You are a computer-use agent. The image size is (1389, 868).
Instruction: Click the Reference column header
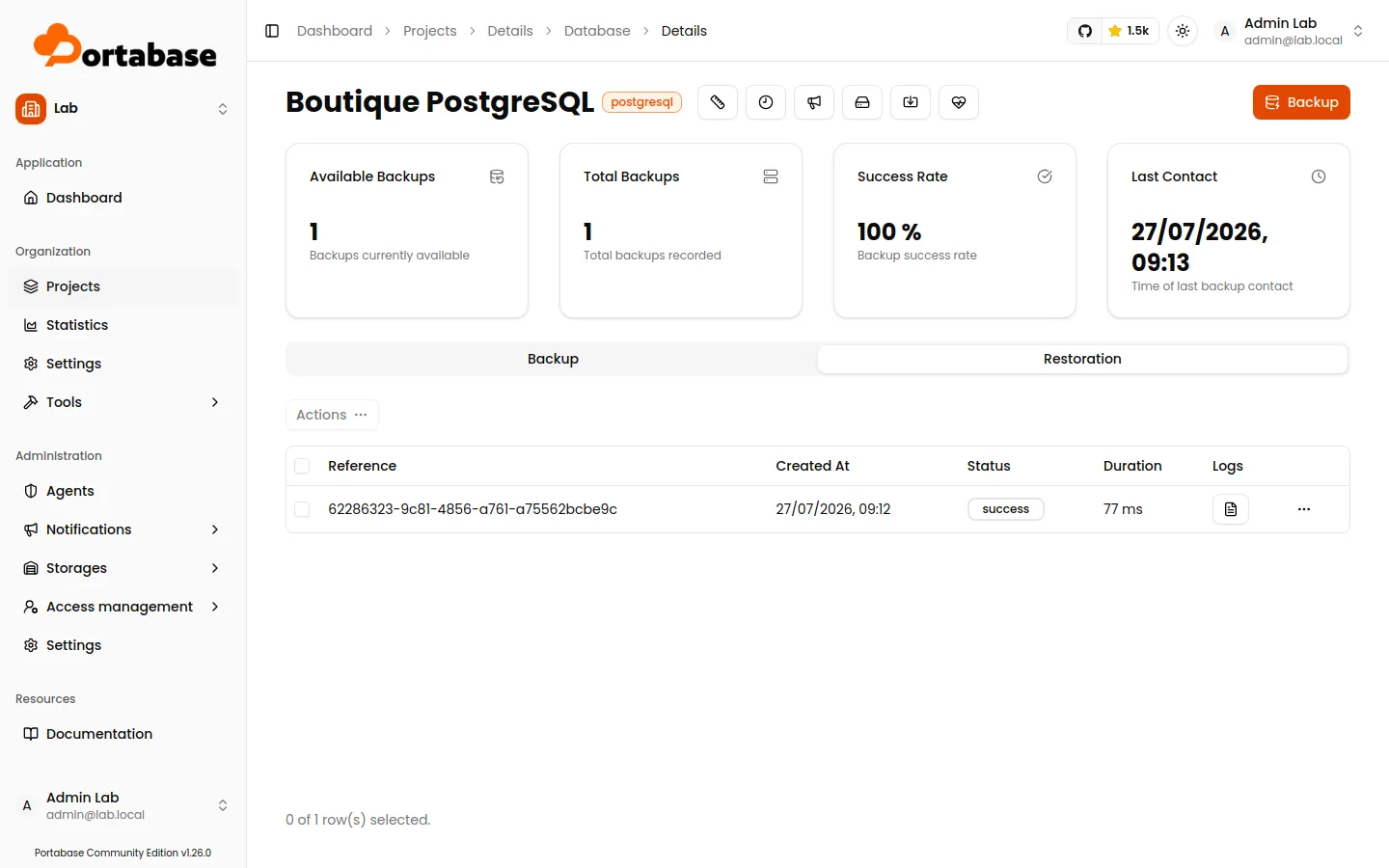(x=362, y=466)
